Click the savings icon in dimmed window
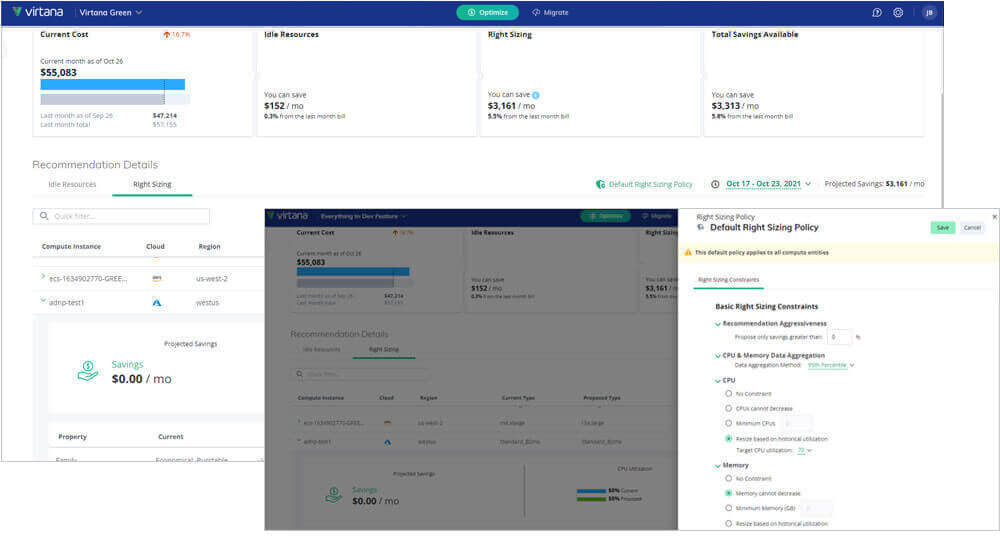 [x=334, y=495]
